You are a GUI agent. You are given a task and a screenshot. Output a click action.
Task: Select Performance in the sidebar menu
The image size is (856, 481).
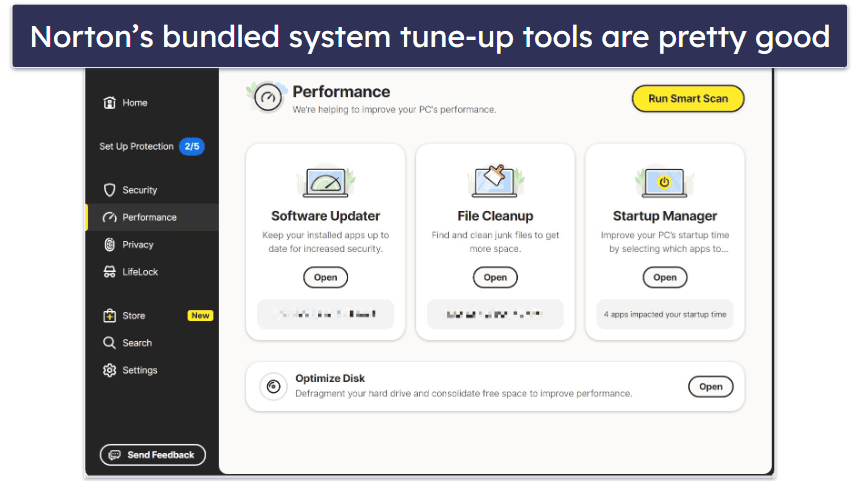point(149,217)
